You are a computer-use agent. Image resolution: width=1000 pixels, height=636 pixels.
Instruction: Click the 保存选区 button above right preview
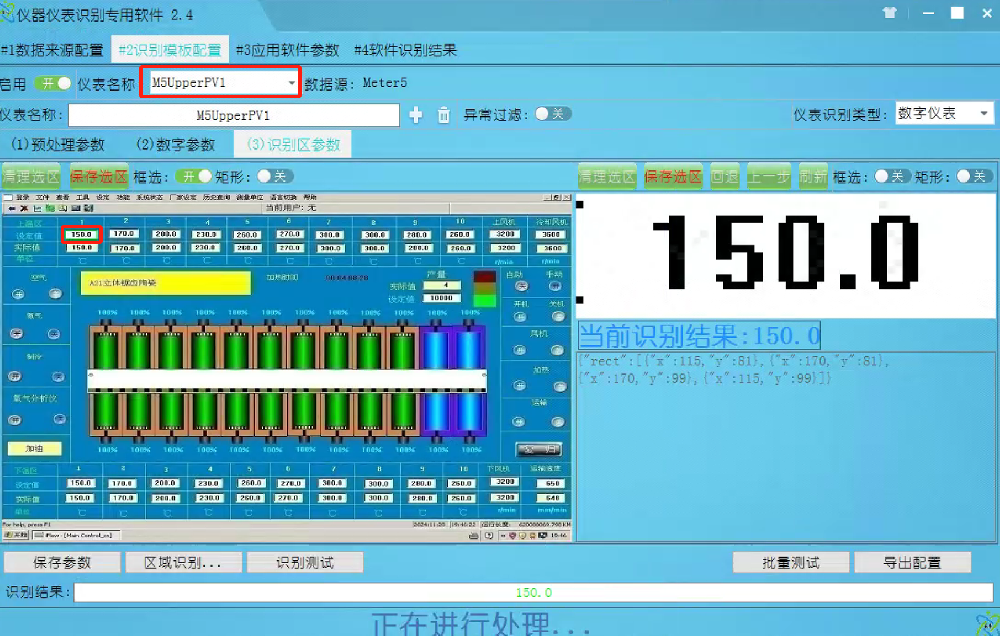(671, 175)
